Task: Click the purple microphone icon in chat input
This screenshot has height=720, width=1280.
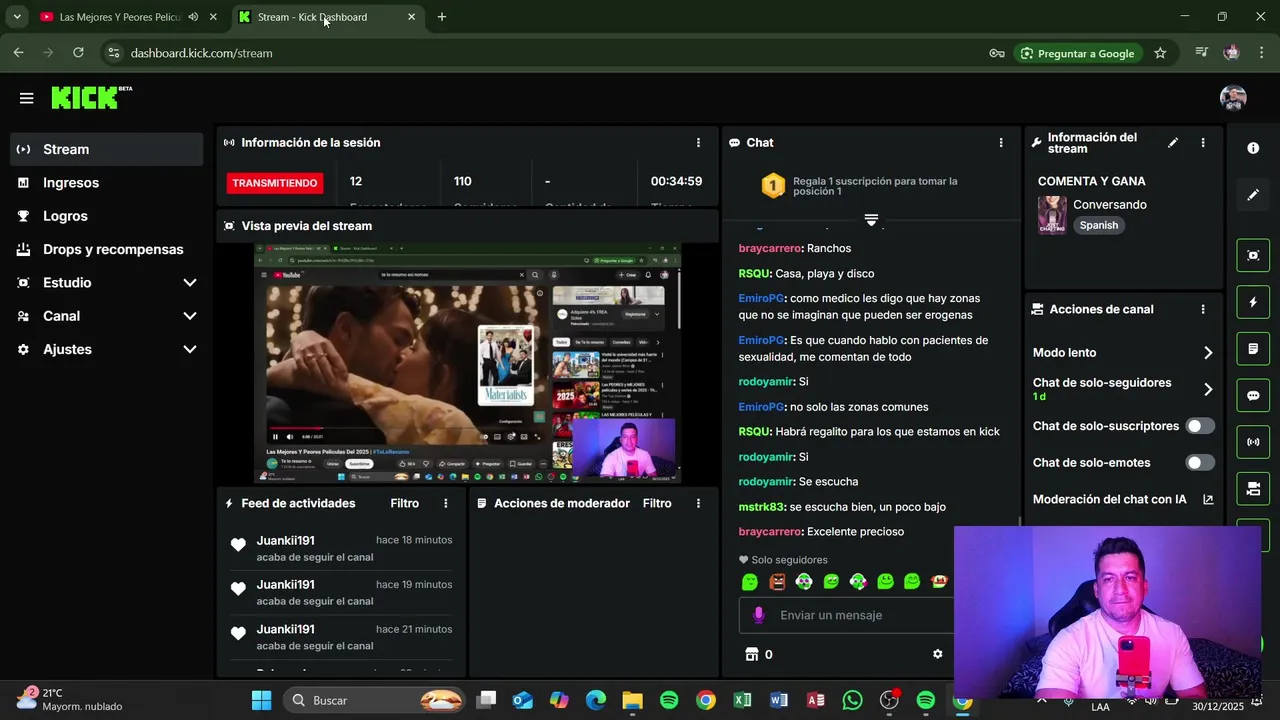Action: [x=759, y=615]
